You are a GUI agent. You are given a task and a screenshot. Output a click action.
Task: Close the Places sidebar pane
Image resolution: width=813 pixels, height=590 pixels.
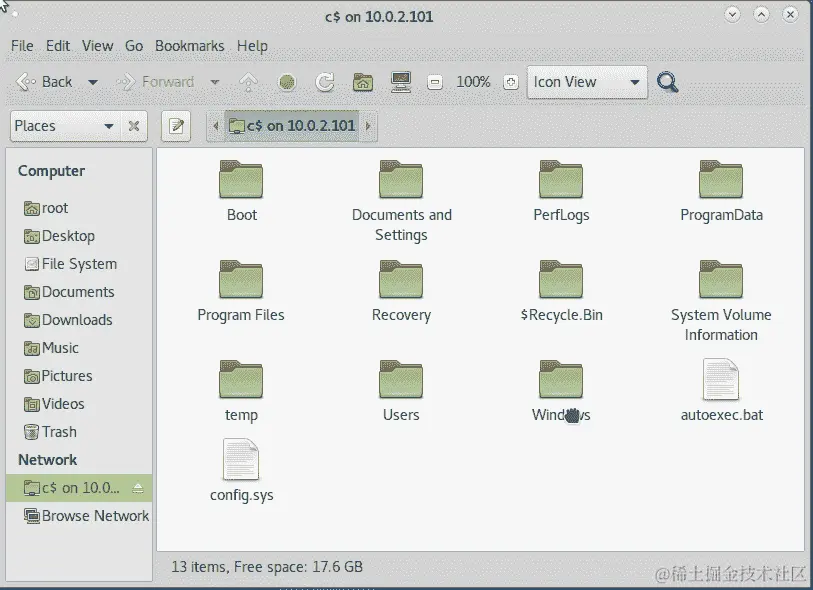click(x=134, y=126)
